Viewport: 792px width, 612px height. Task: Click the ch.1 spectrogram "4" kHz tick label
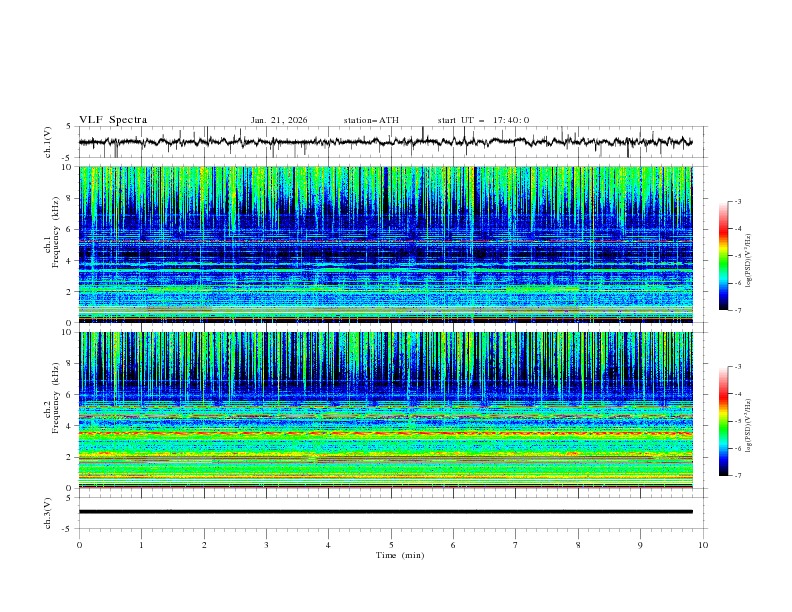(71, 261)
